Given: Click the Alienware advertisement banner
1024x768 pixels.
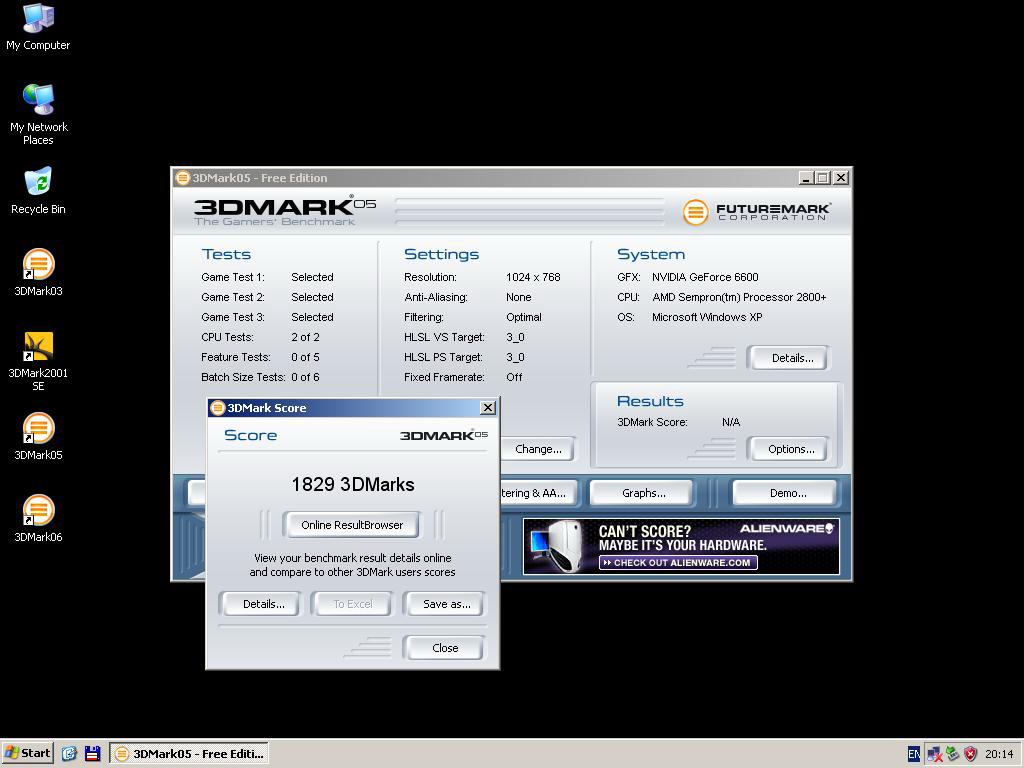Looking at the screenshot, I should [x=681, y=547].
